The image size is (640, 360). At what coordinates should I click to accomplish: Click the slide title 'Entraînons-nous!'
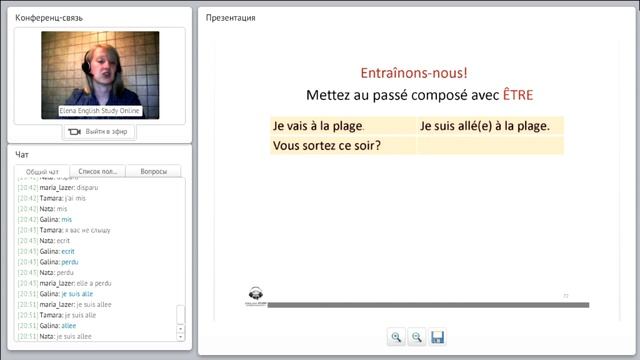point(414,73)
